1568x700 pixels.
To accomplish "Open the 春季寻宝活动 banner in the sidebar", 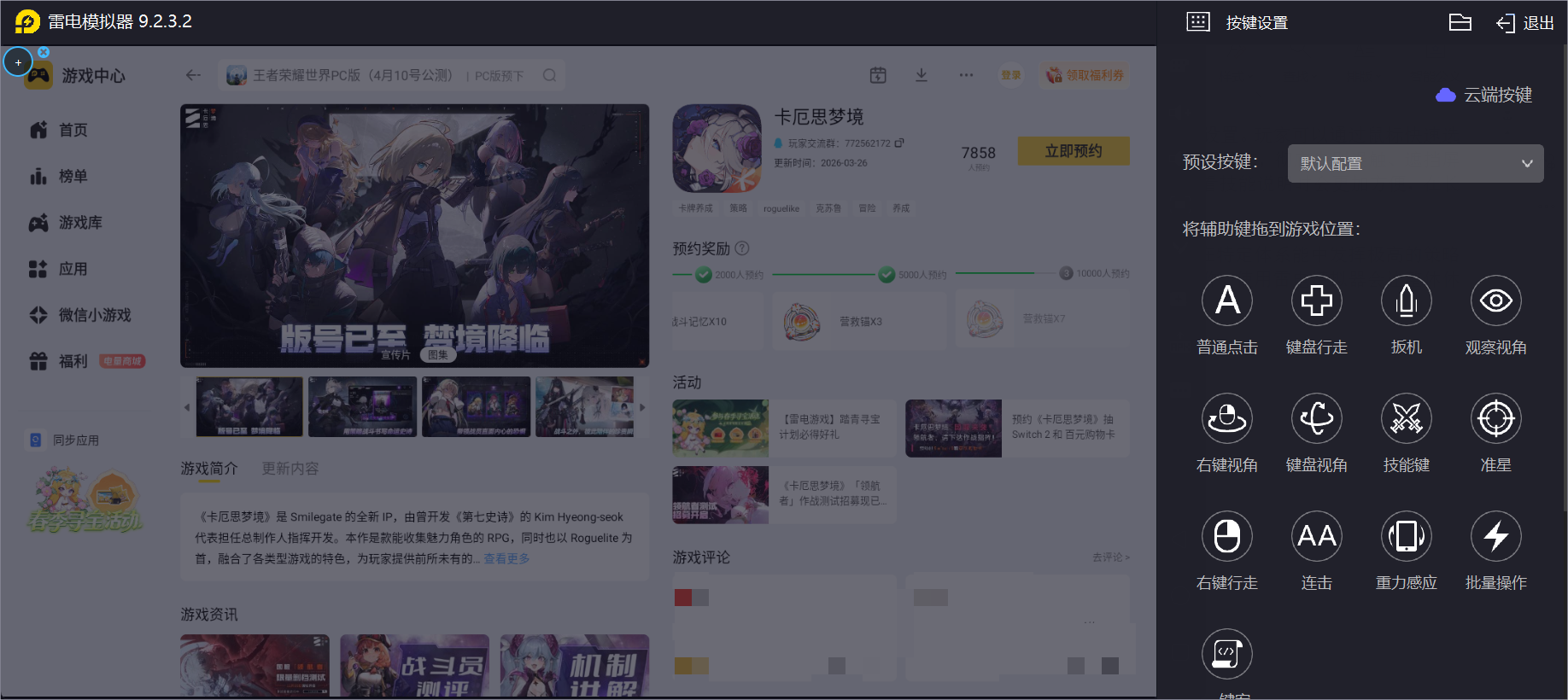I will click(x=85, y=500).
